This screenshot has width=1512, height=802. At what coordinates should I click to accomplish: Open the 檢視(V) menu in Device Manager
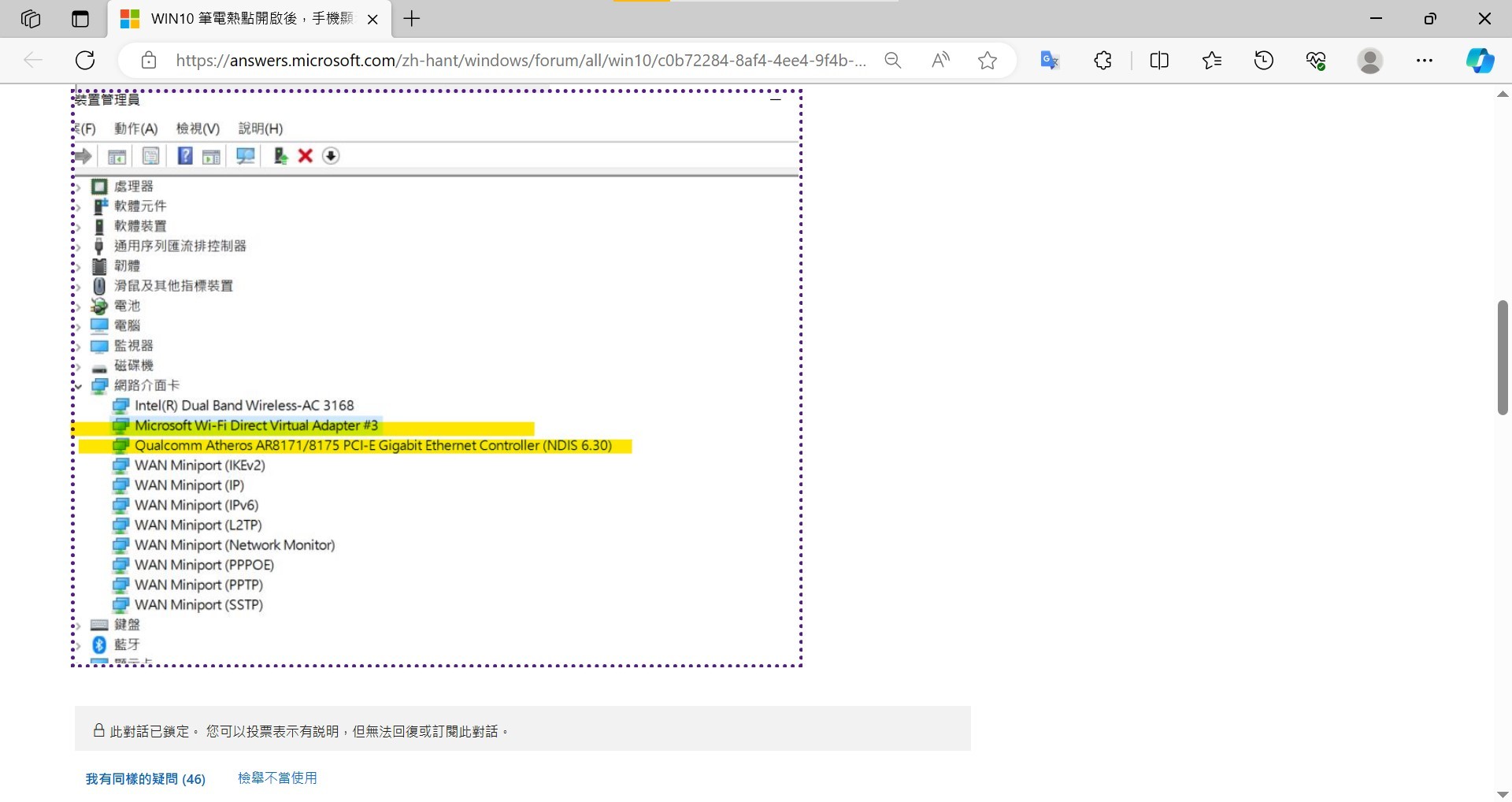pyautogui.click(x=198, y=128)
